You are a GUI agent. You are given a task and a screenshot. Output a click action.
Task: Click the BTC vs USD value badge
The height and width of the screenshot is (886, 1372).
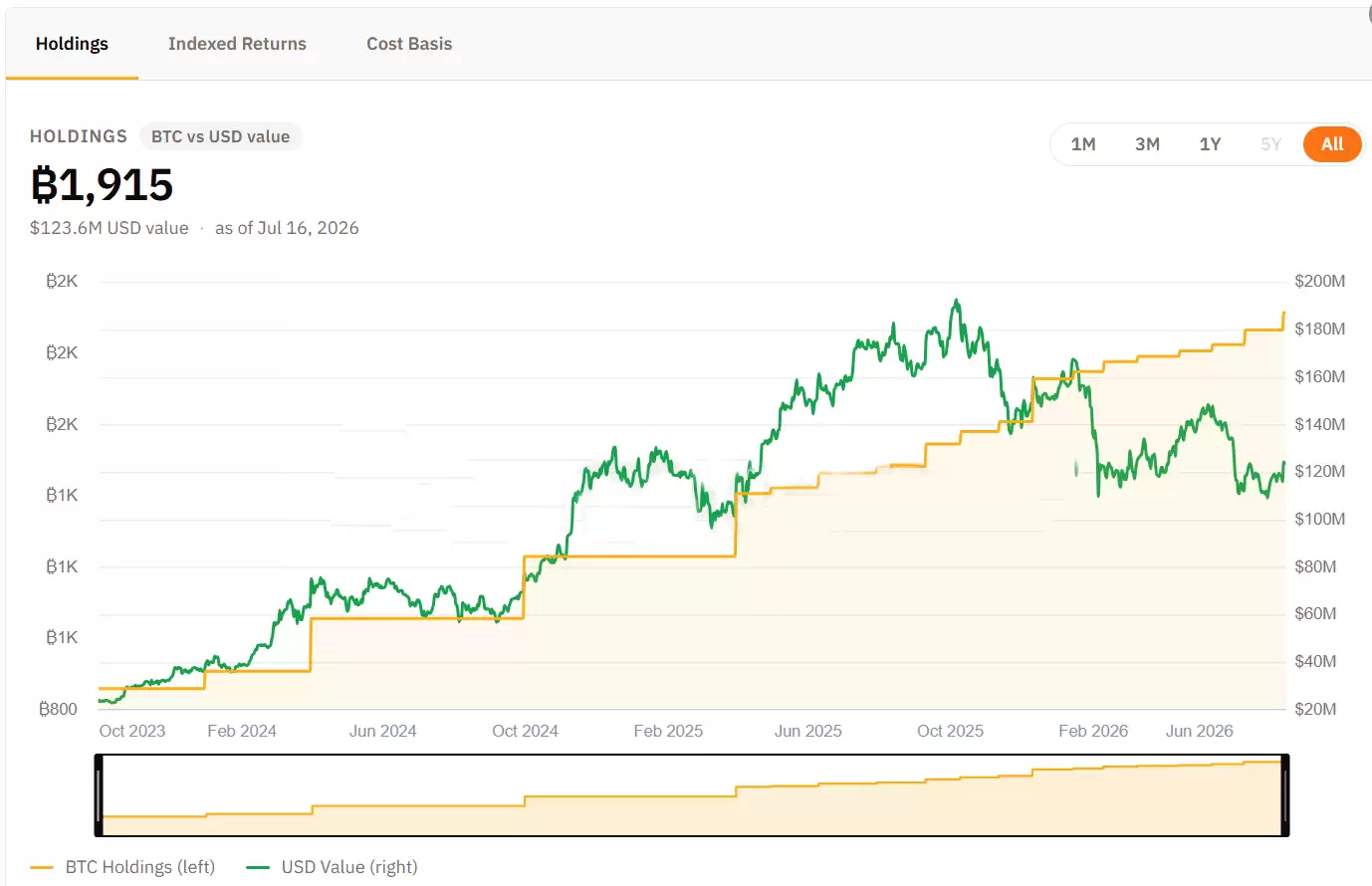(x=220, y=136)
